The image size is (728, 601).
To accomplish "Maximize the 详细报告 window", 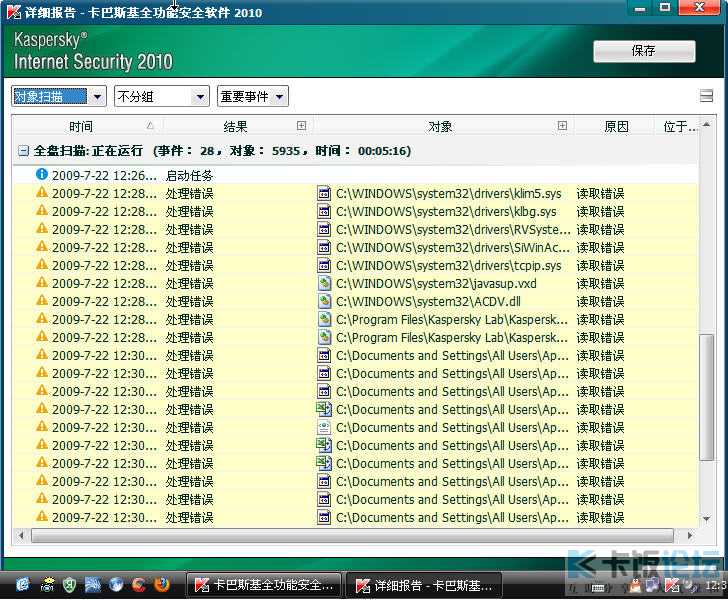I will tap(665, 8).
